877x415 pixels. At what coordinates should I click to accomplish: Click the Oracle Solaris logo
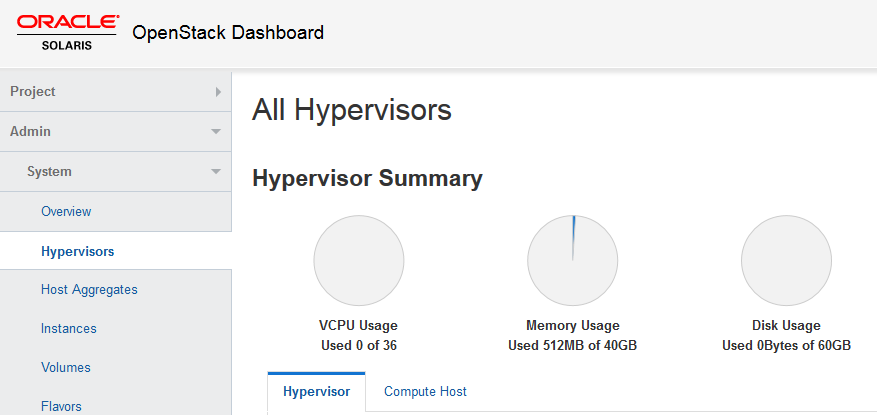click(68, 32)
